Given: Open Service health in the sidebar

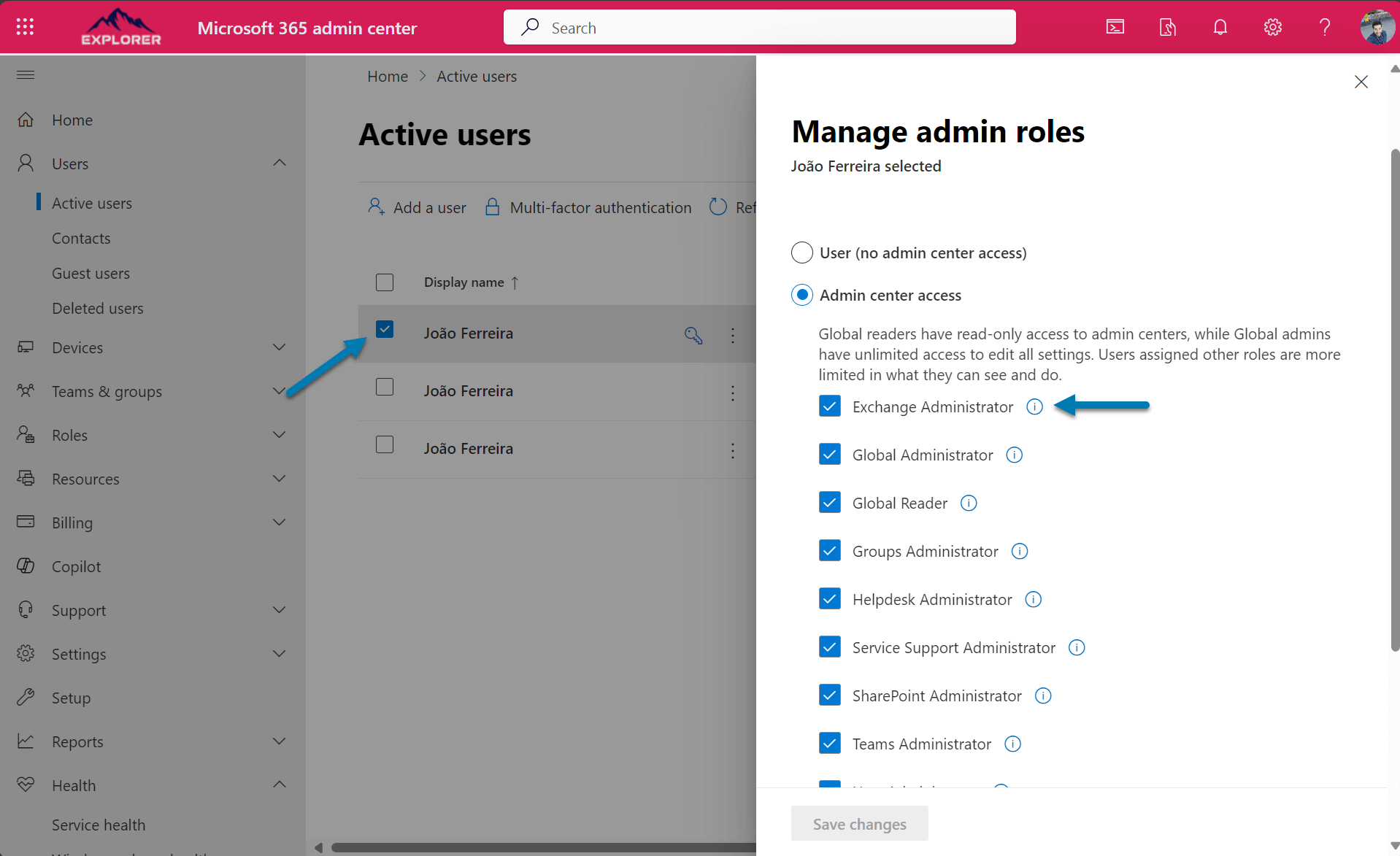Looking at the screenshot, I should [x=99, y=825].
